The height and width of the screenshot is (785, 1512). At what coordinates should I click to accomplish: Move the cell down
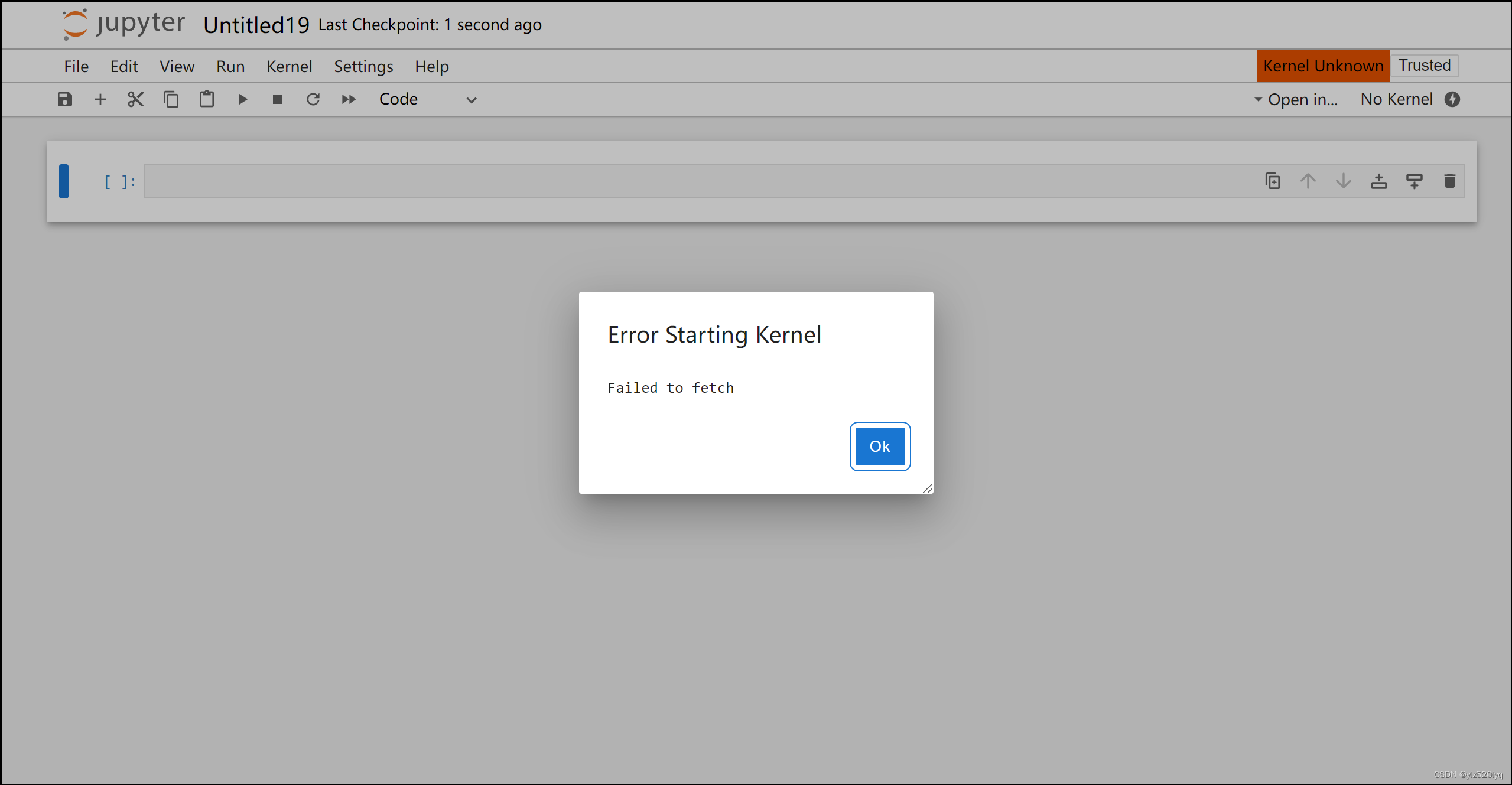(x=1343, y=181)
